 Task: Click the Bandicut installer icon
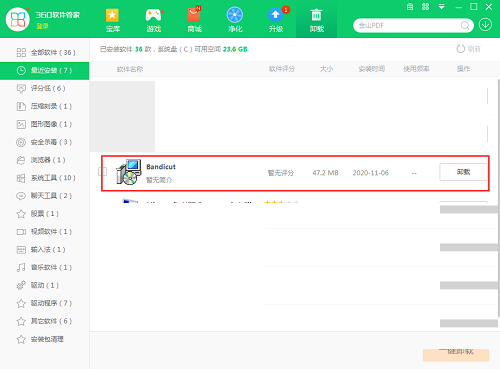tap(129, 172)
